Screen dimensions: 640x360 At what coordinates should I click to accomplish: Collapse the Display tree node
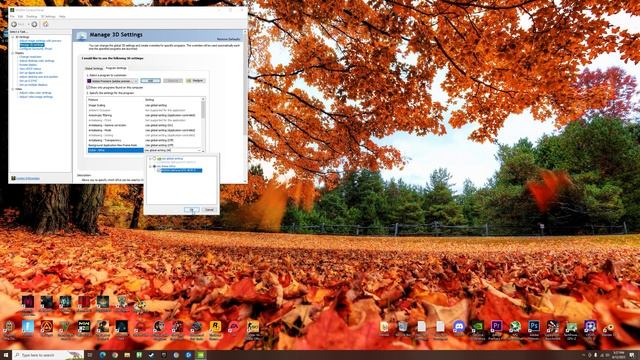pyautogui.click(x=13, y=53)
